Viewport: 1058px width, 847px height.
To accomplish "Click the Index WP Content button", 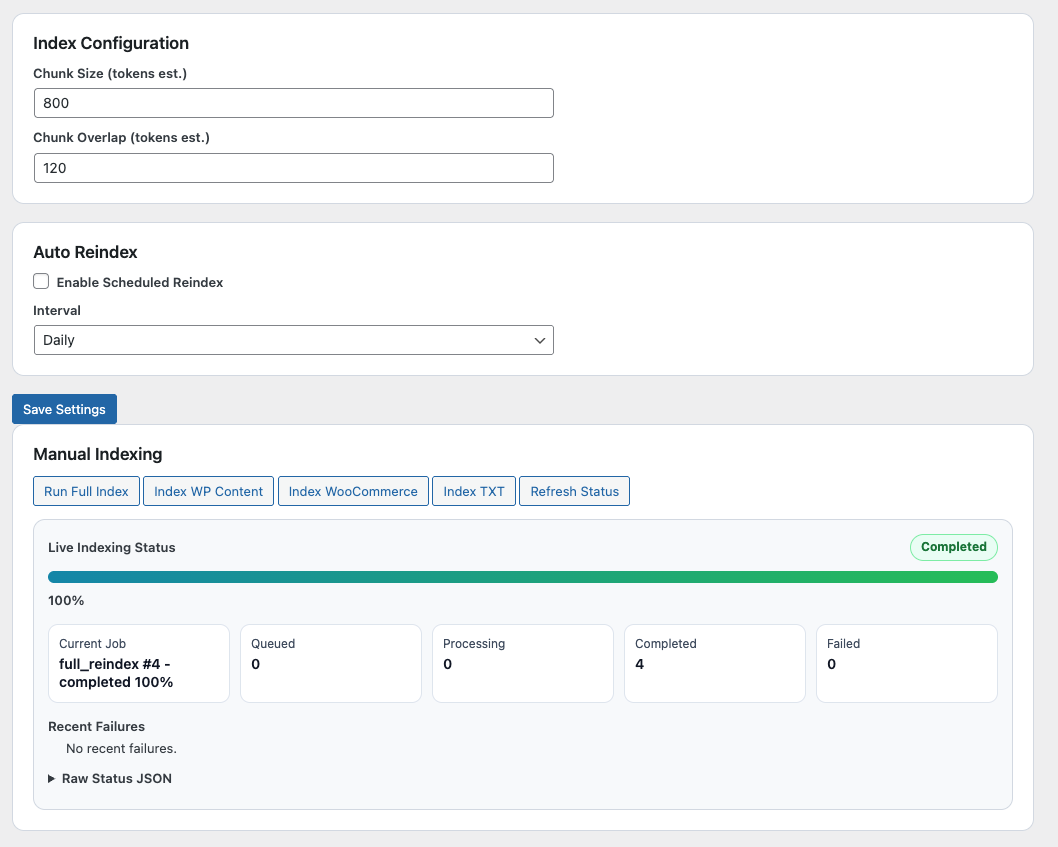I will 208,491.
